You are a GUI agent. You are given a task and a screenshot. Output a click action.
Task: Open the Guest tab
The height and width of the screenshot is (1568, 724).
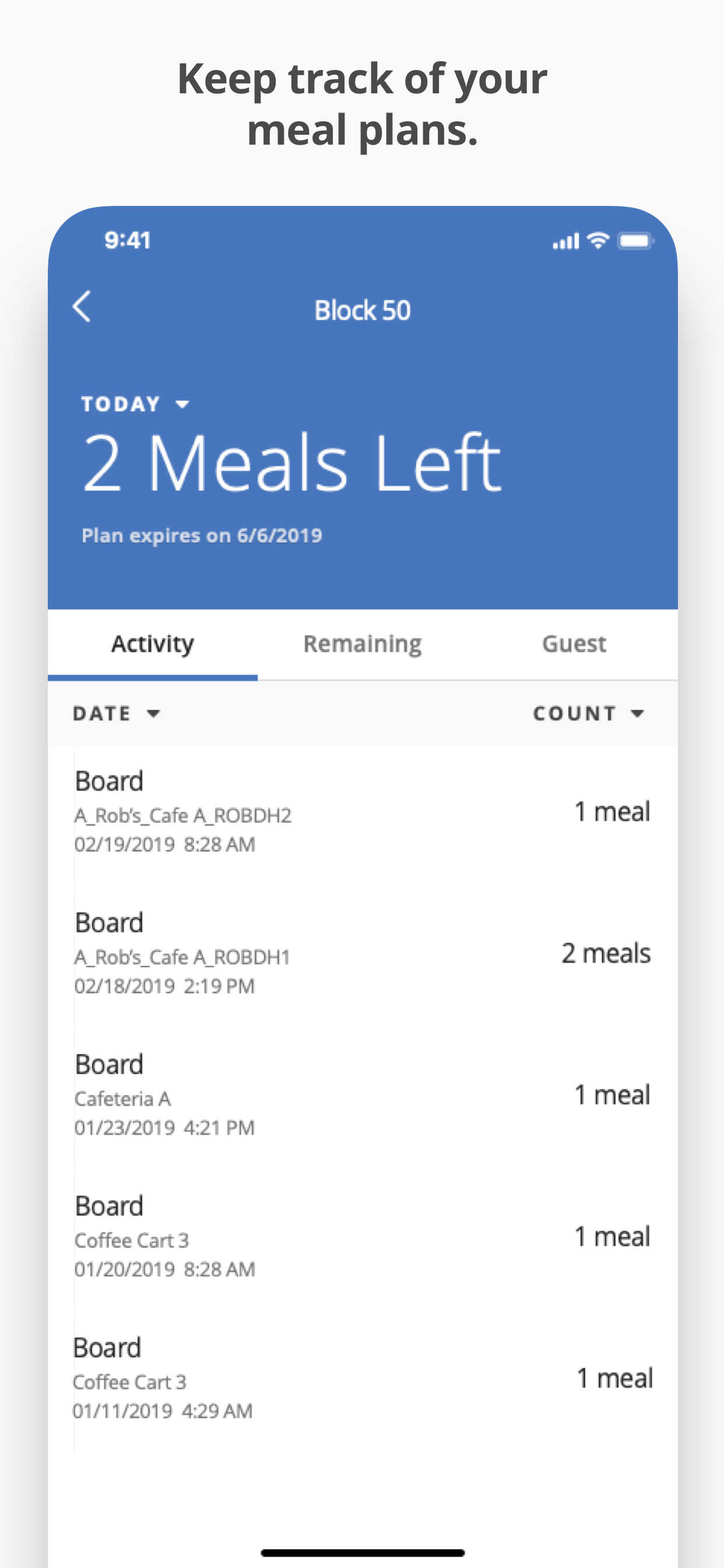574,644
